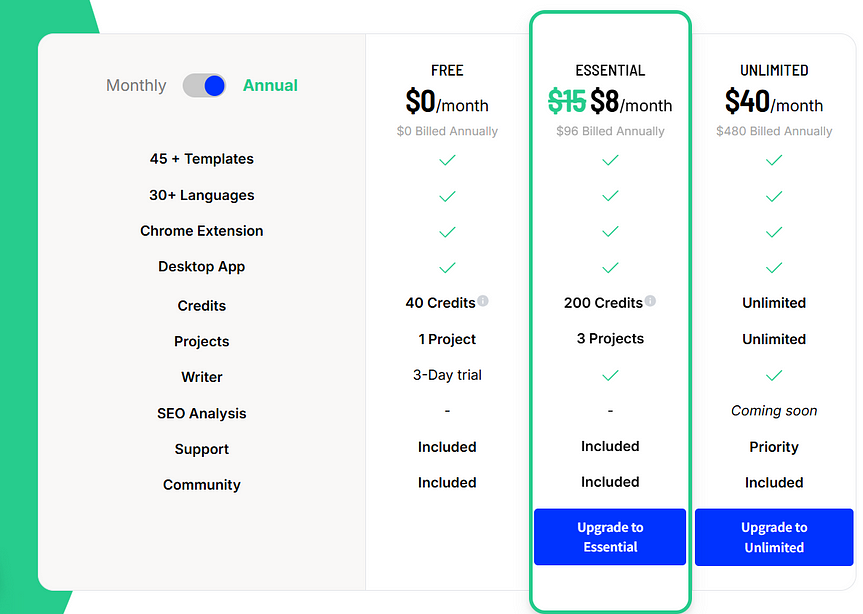Click the 3-Day trial text
Viewport: 863px width, 614px height.
click(447, 375)
